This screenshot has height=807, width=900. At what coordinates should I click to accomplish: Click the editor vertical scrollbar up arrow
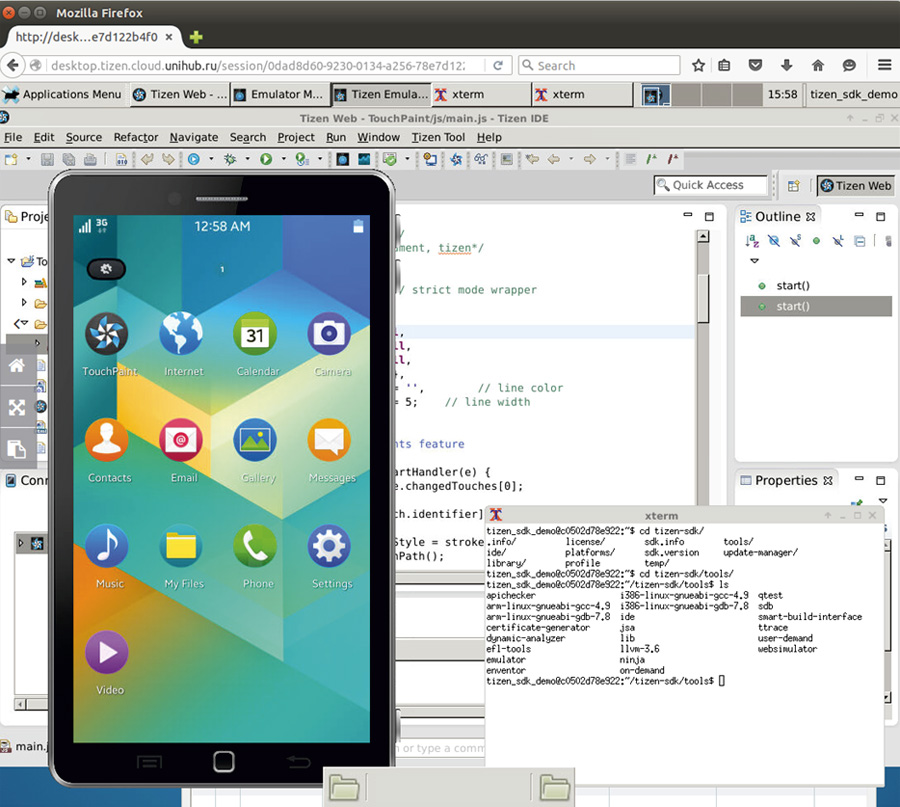point(703,236)
